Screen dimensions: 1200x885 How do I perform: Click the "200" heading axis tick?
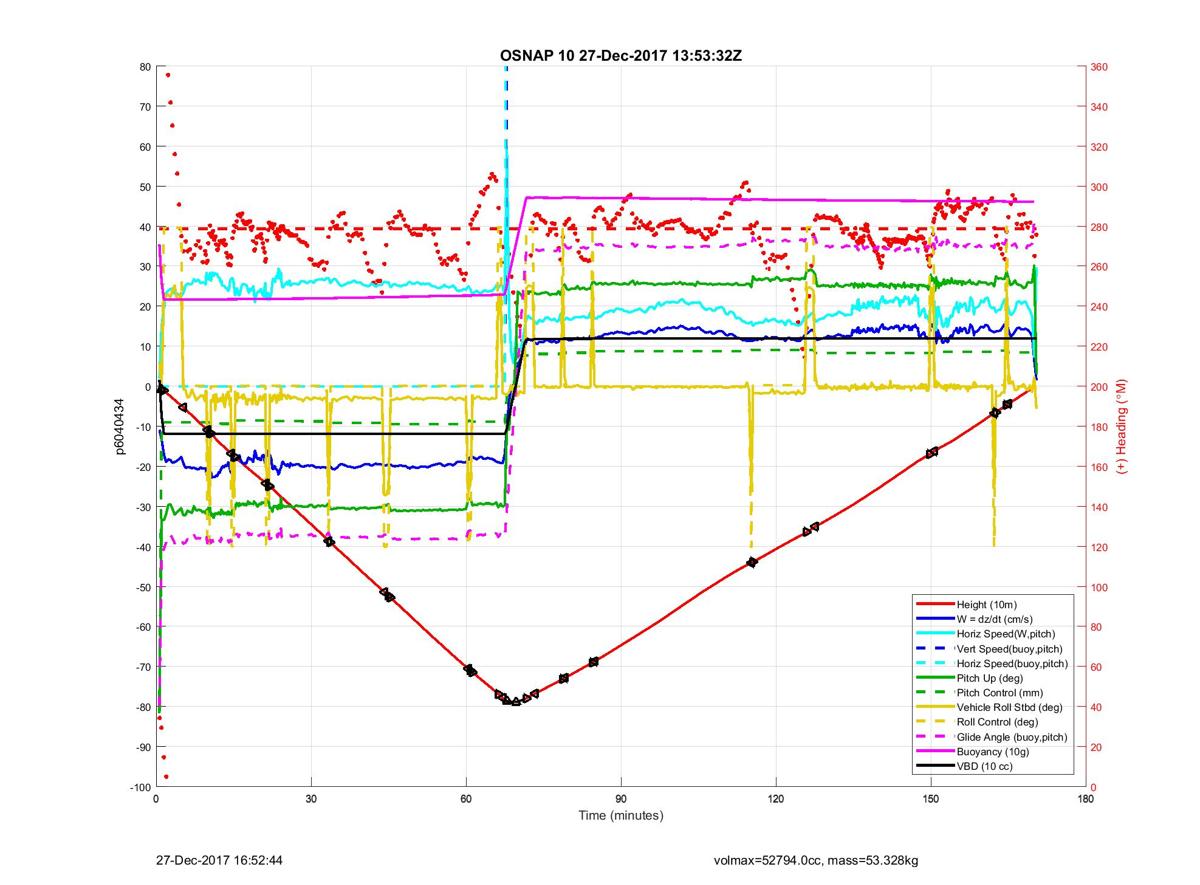pos(1098,387)
